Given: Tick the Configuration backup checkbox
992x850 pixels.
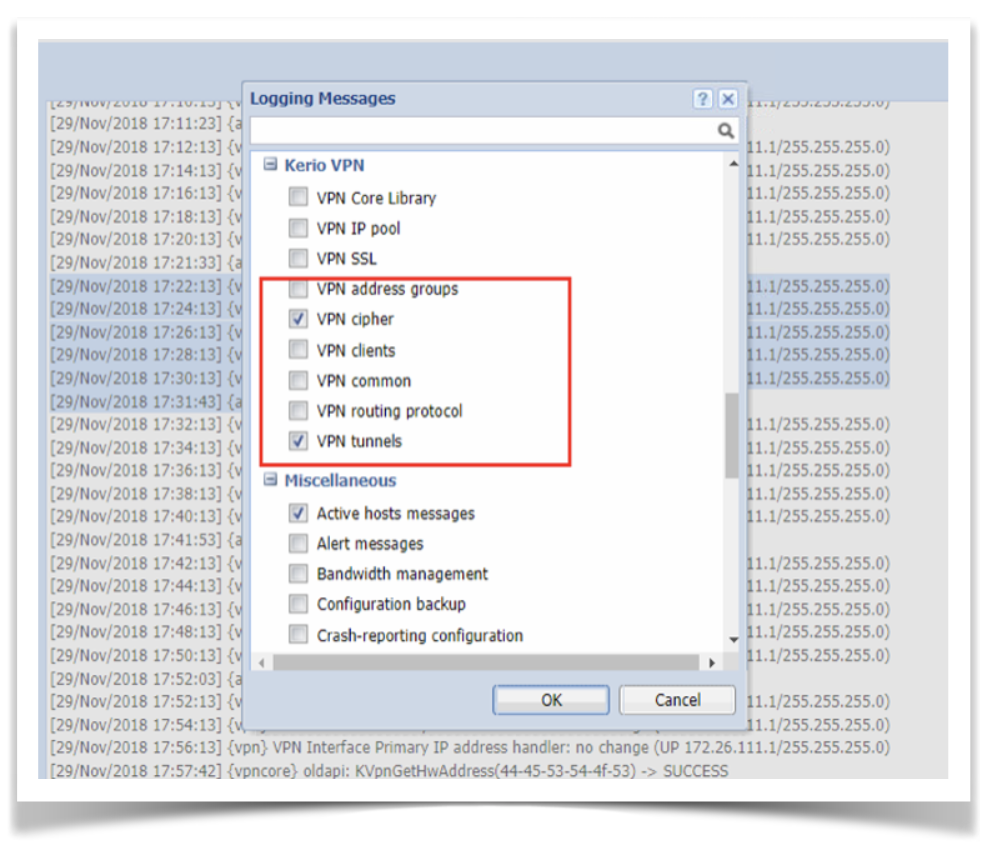Looking at the screenshot, I should pos(298,603).
